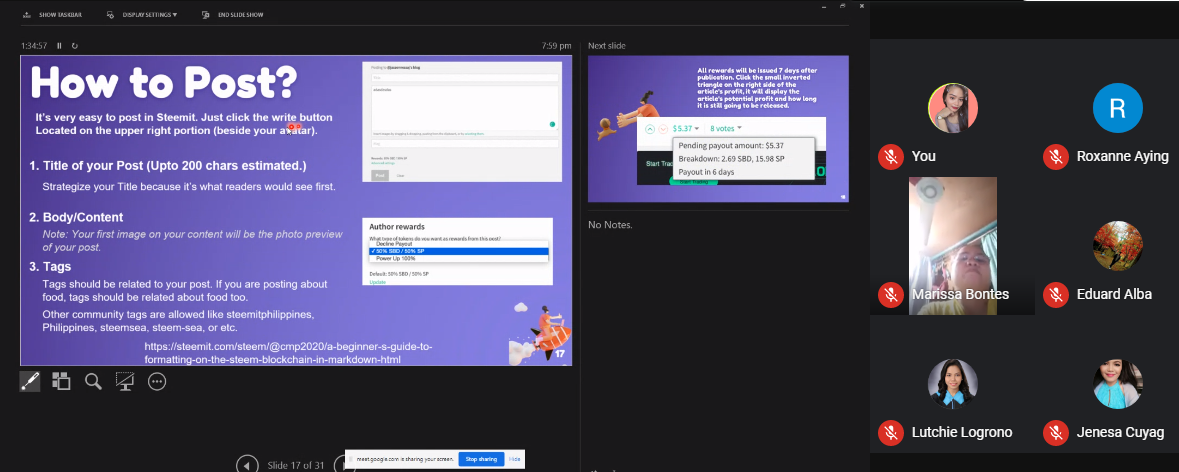Viewport: 1179px width, 472px height.
Task: Click the Next slide label
Action: coord(607,46)
